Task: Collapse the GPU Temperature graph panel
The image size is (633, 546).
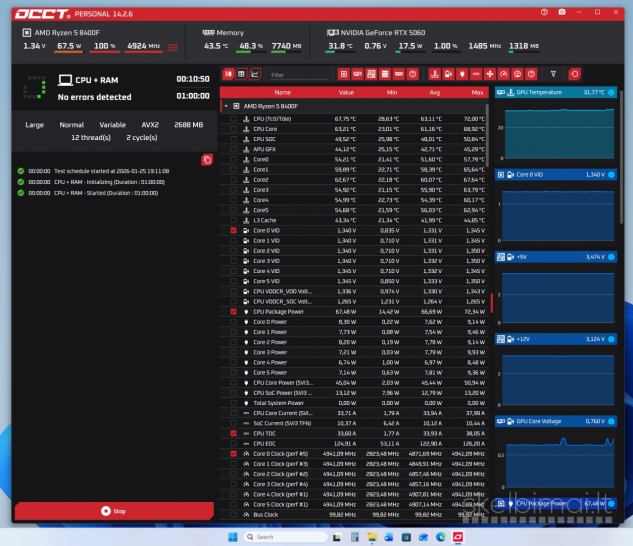Action: click(611, 92)
